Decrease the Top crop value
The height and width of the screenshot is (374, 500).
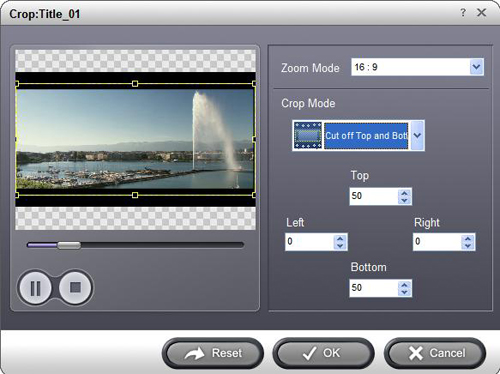point(404,200)
